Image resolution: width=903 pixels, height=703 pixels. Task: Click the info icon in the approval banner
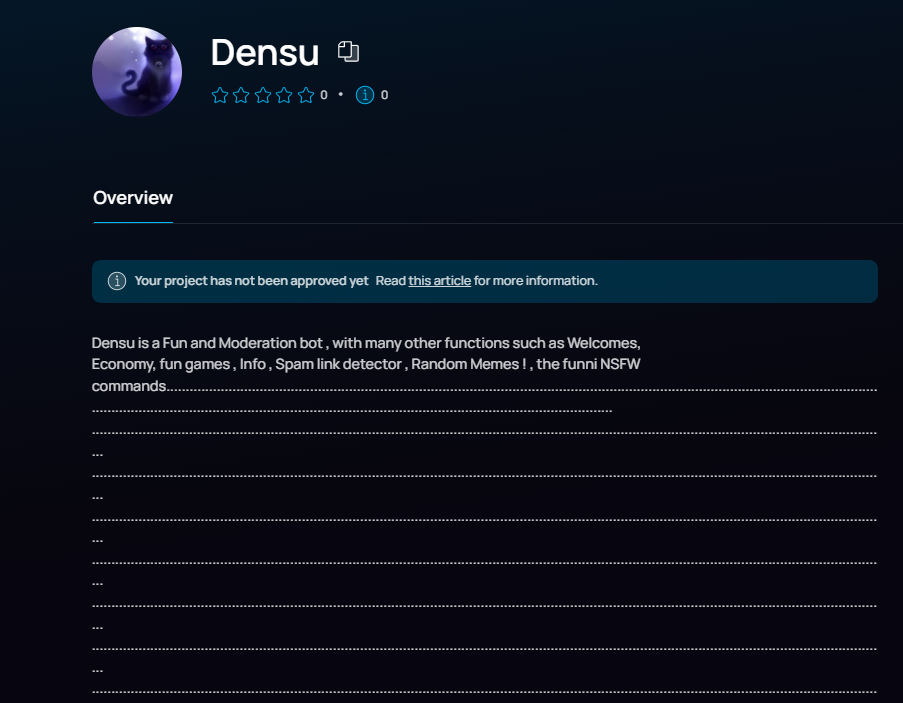[x=117, y=281]
